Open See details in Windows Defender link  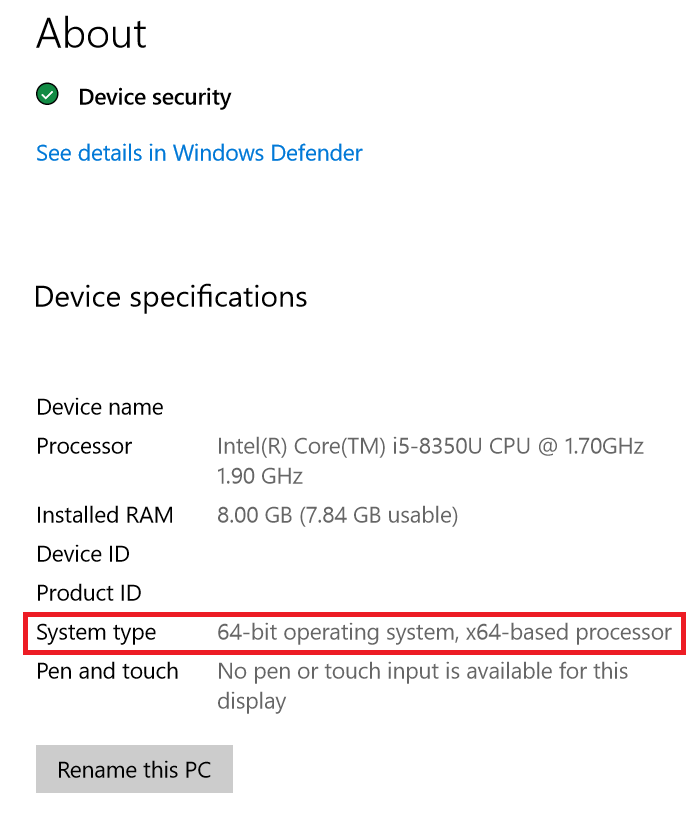click(199, 153)
